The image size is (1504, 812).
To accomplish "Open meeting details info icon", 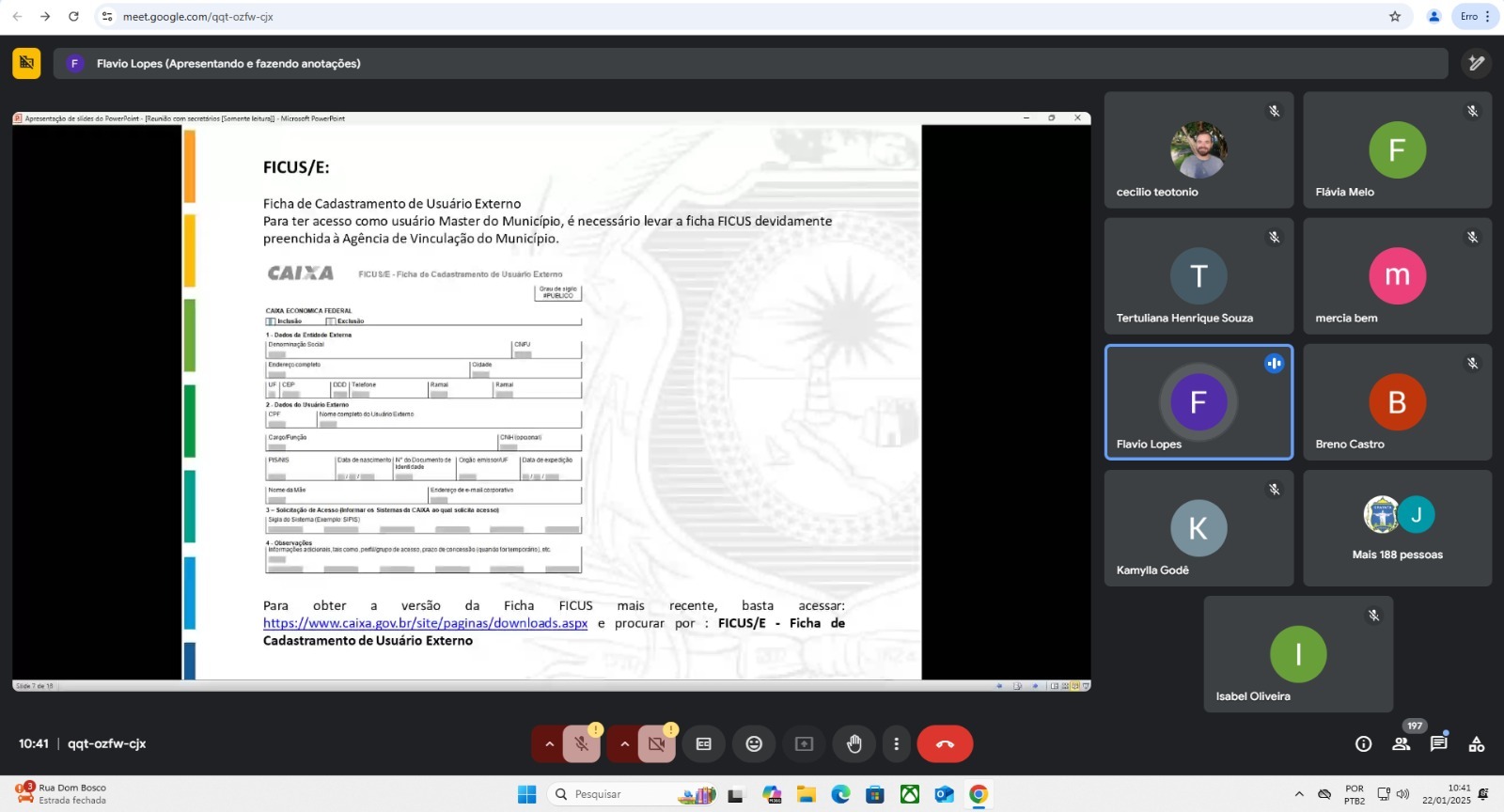I will pos(1363,744).
